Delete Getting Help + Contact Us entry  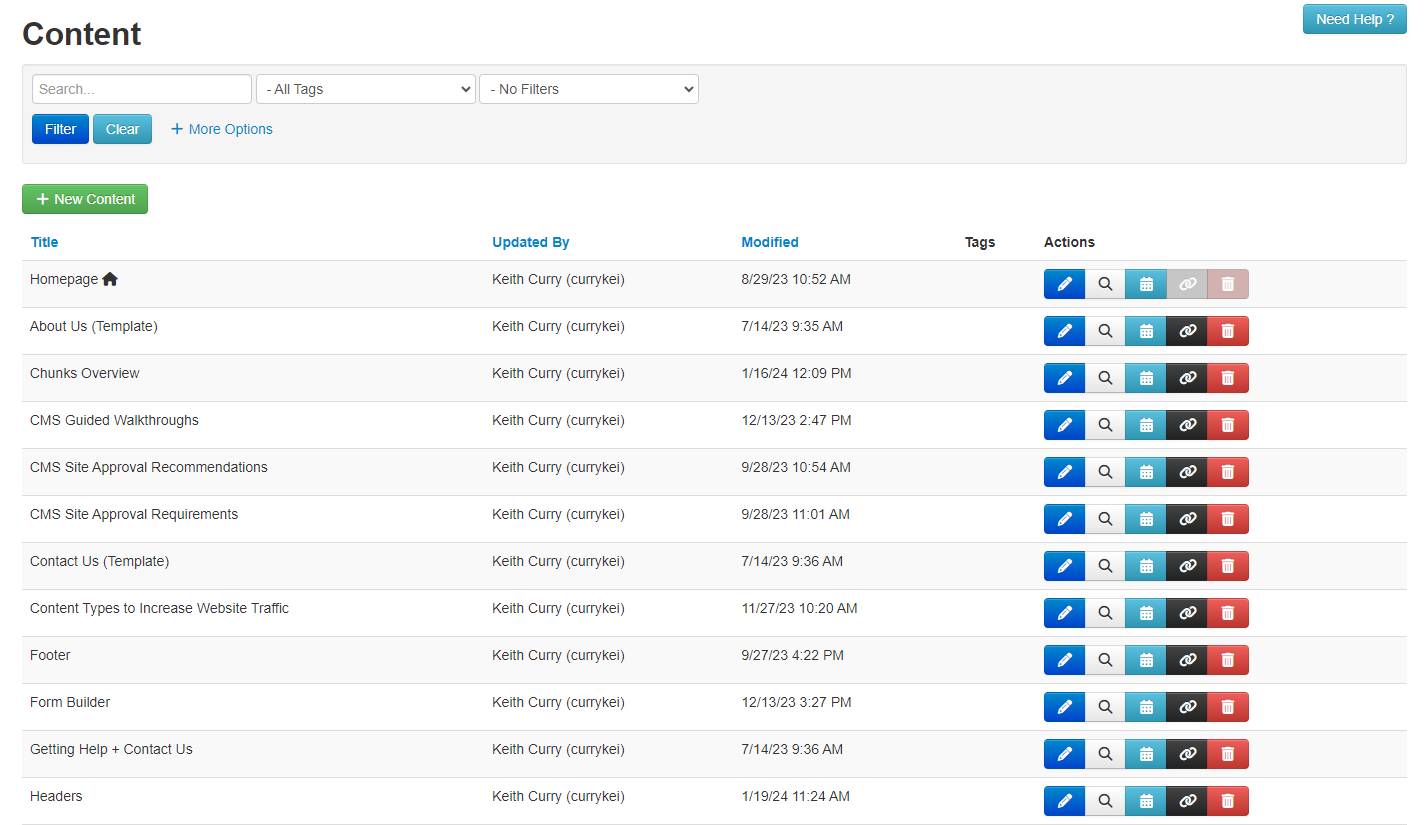[x=1227, y=753]
